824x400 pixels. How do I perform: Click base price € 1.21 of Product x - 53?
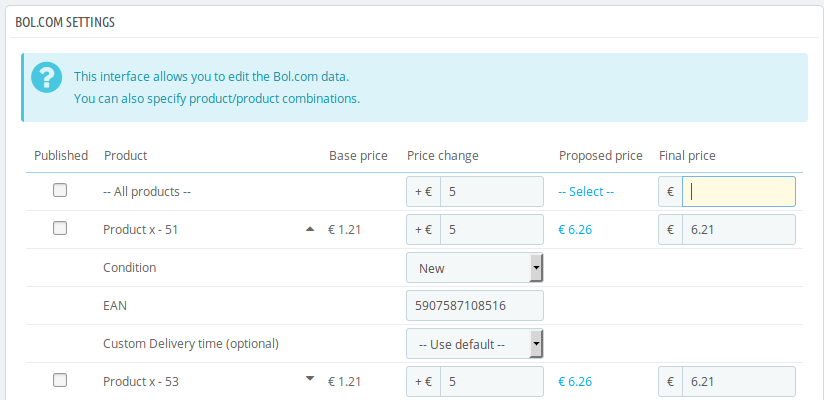pyautogui.click(x=345, y=382)
